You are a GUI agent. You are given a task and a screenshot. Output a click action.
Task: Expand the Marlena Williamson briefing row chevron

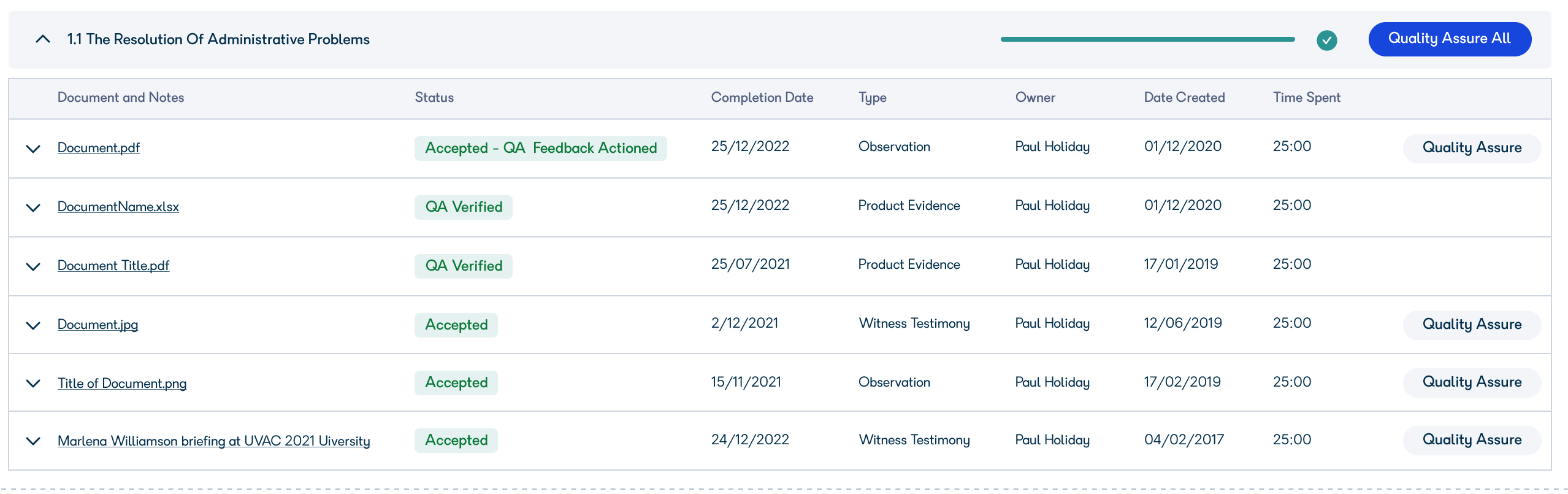pos(33,441)
